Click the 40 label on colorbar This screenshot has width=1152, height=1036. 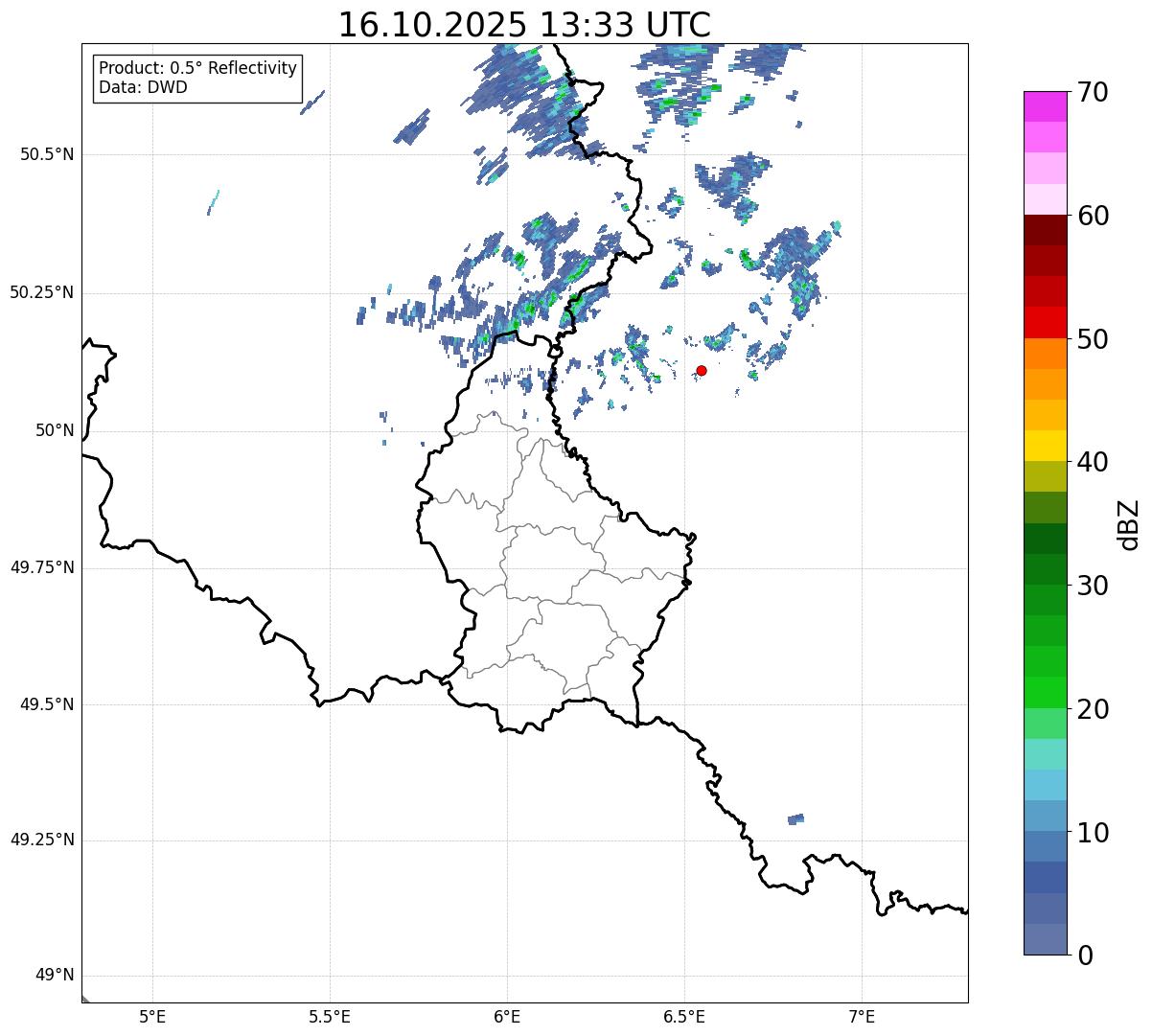coord(1093,462)
